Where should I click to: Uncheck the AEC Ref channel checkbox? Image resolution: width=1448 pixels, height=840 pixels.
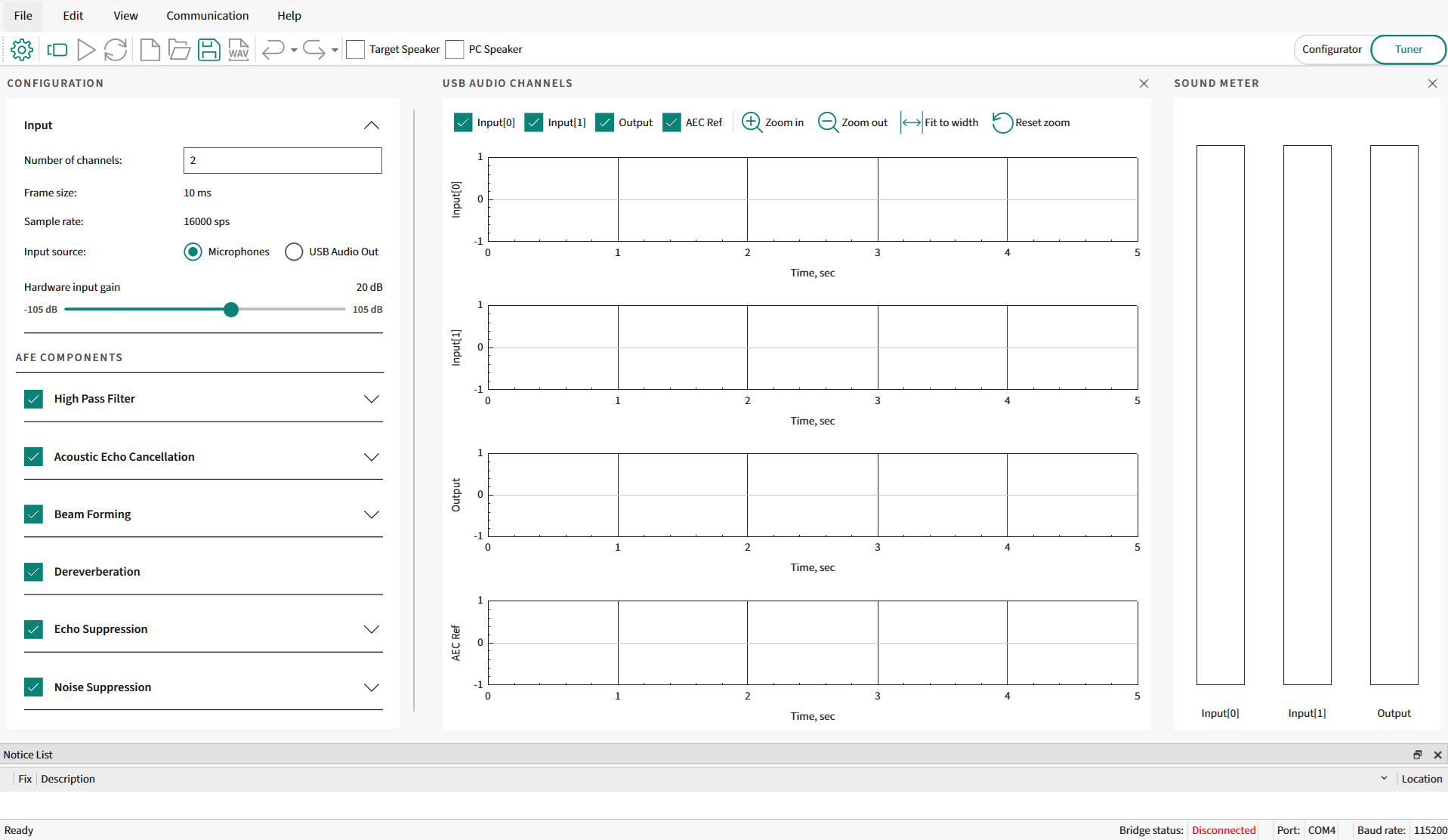pos(672,122)
